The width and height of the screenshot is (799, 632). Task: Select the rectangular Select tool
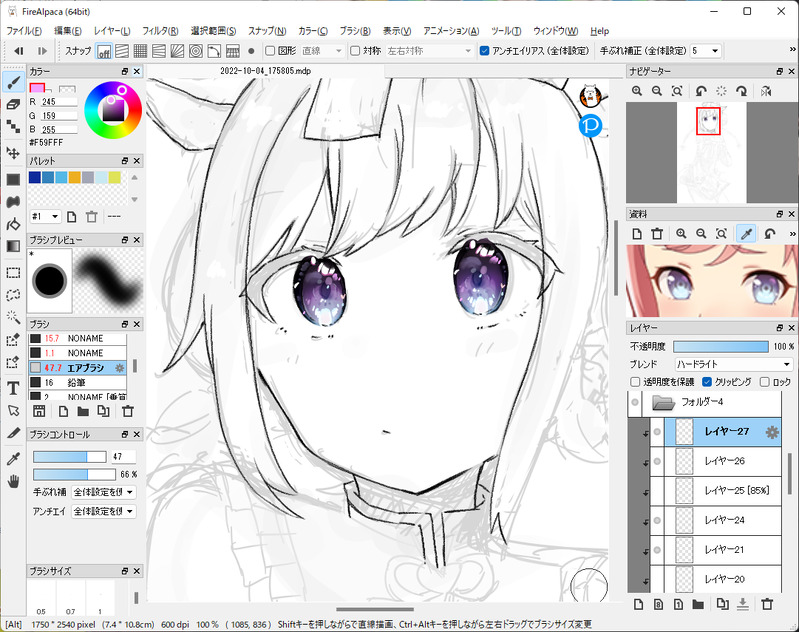tap(14, 273)
